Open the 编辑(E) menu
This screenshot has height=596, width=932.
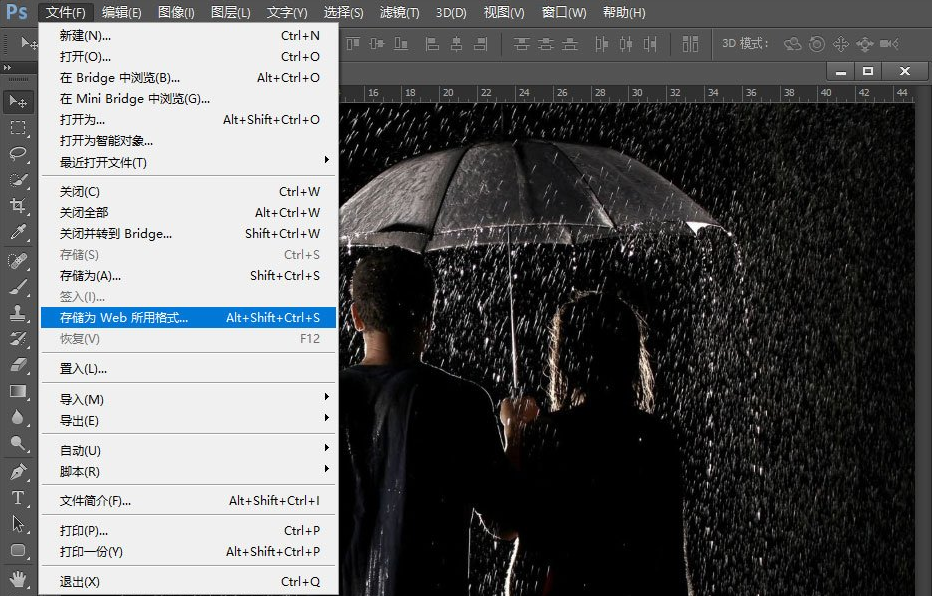(121, 12)
